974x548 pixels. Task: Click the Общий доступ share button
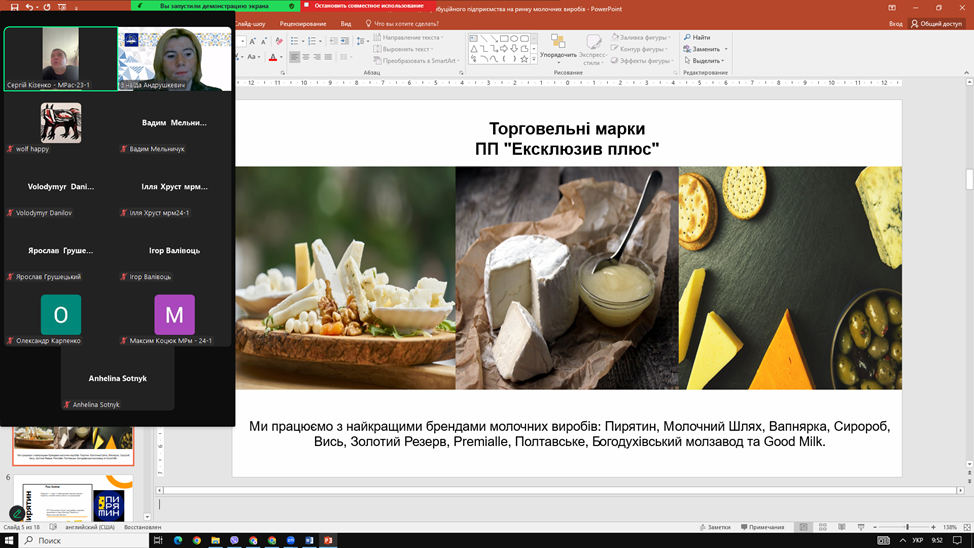pyautogui.click(x=937, y=24)
